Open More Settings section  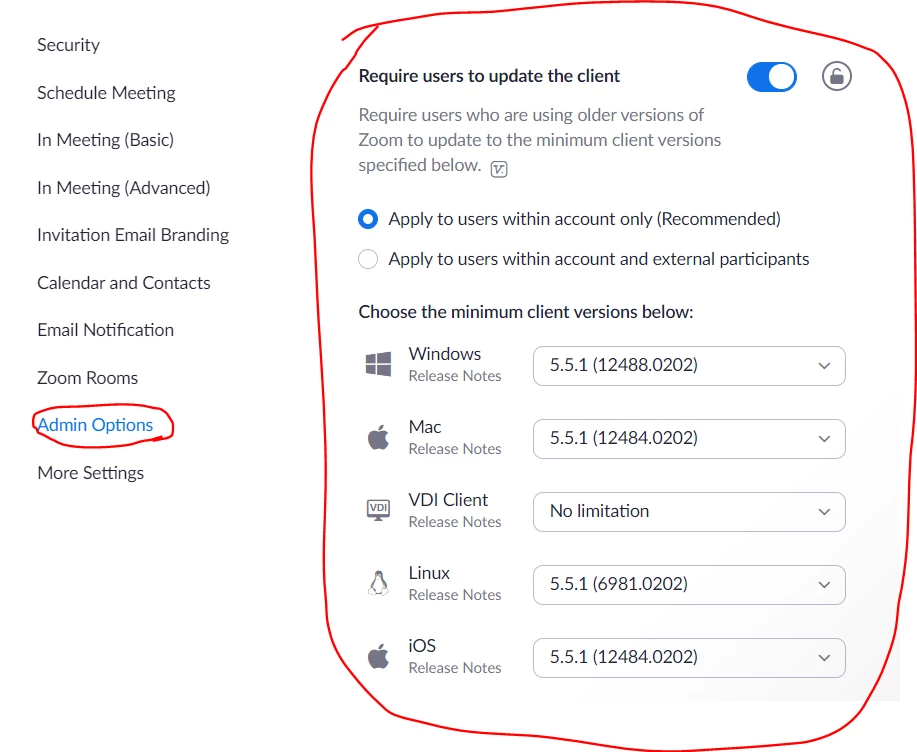click(91, 473)
